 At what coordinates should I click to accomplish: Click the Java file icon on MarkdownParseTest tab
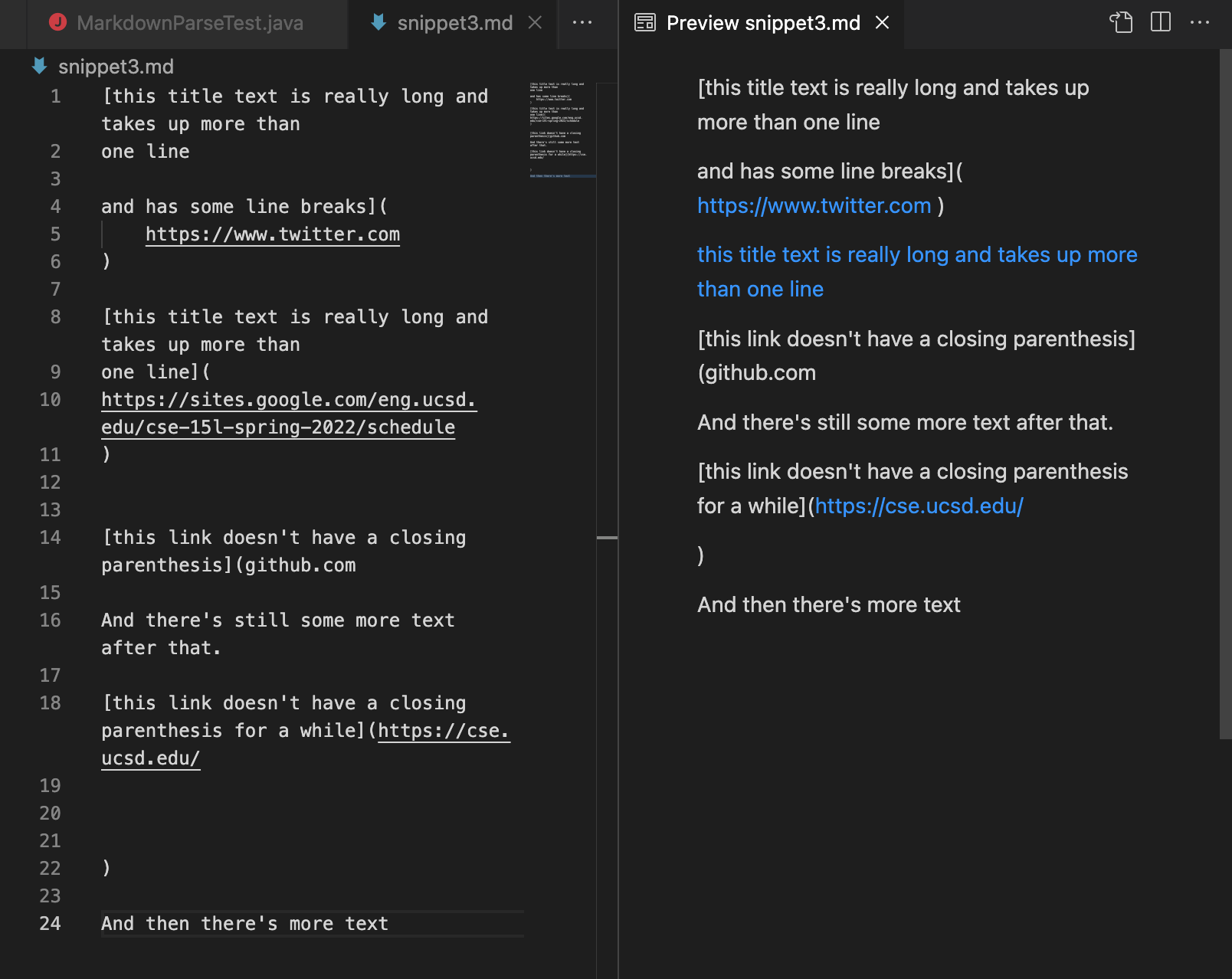pos(57,22)
